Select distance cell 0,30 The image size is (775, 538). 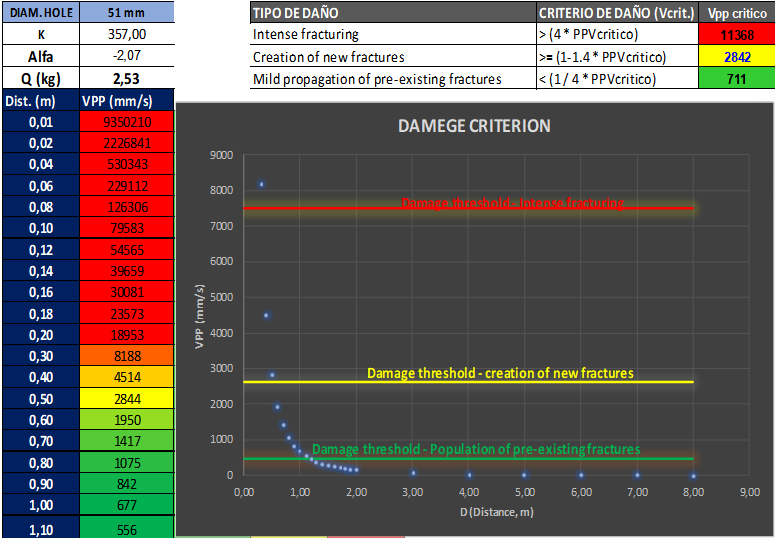point(41,356)
